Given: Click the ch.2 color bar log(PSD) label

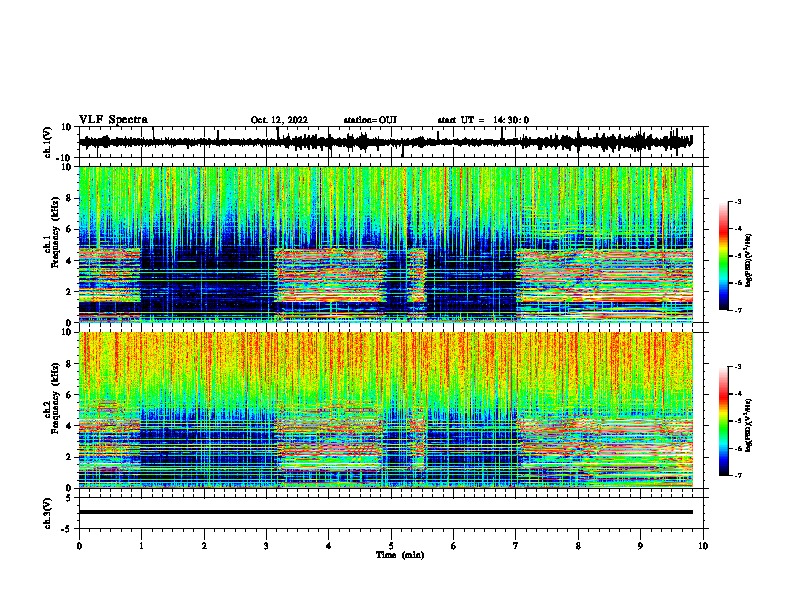Looking at the screenshot, I should click(x=748, y=425).
